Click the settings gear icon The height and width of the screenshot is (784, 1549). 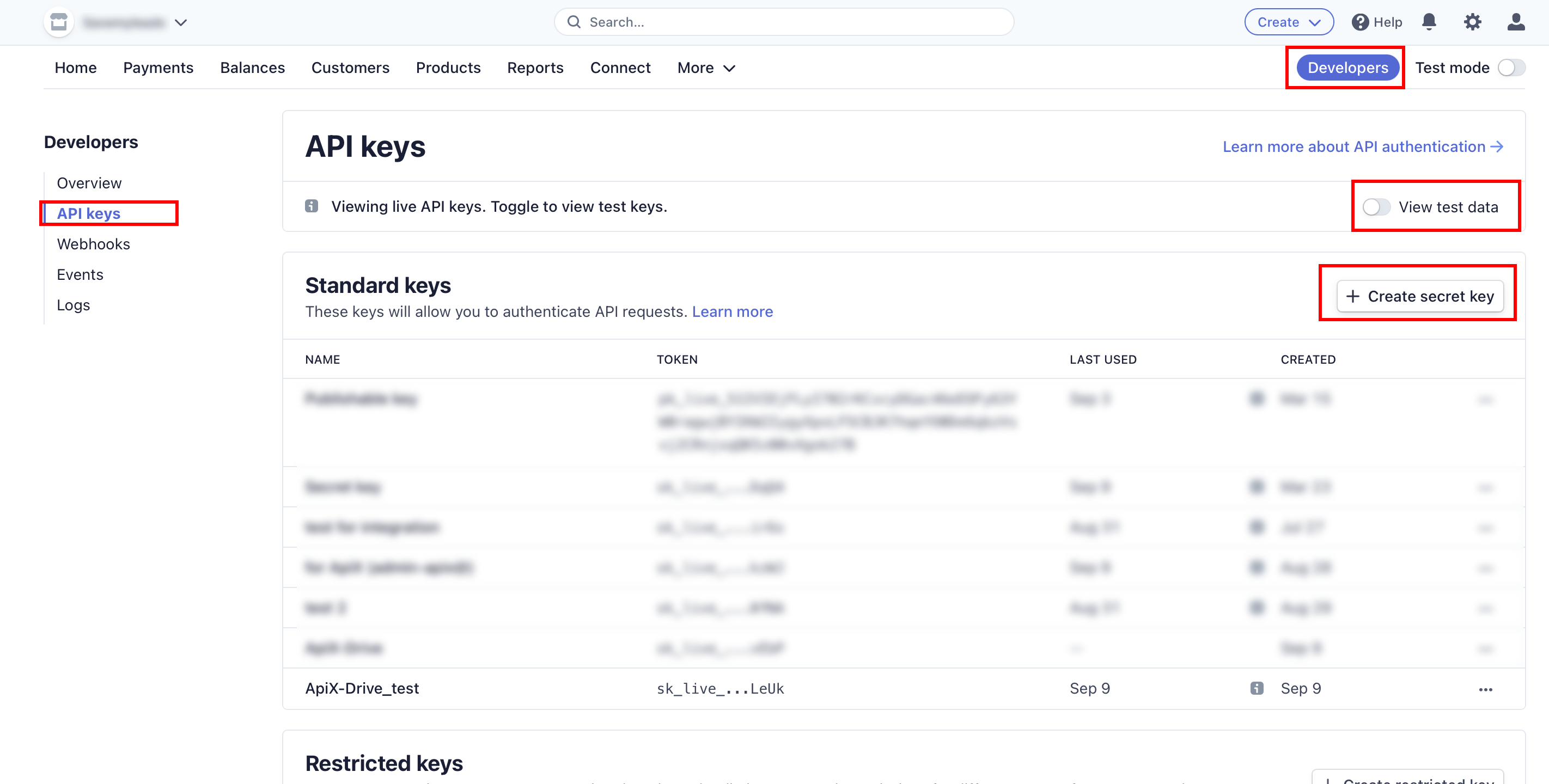point(1472,22)
